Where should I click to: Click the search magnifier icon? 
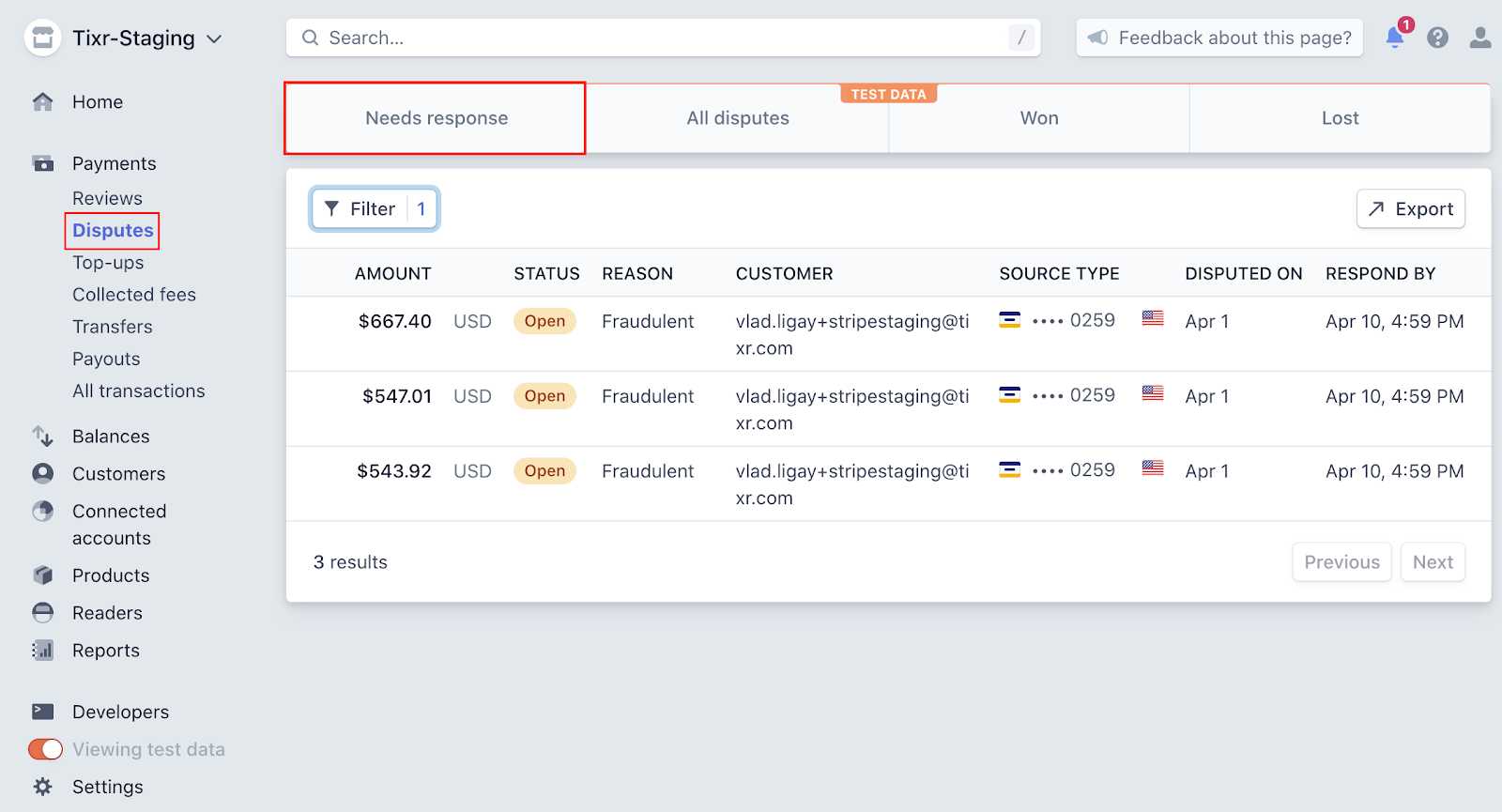click(x=310, y=38)
